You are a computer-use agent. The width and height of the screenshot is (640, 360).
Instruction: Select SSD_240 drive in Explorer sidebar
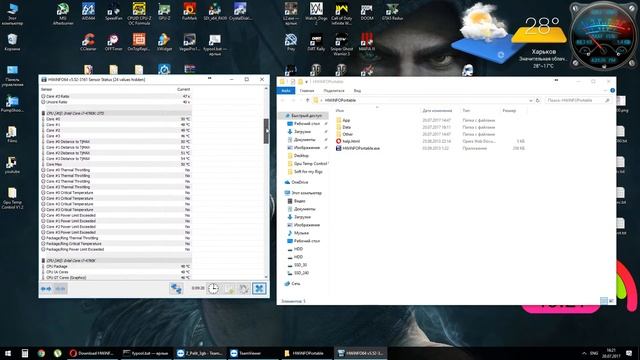298,273
